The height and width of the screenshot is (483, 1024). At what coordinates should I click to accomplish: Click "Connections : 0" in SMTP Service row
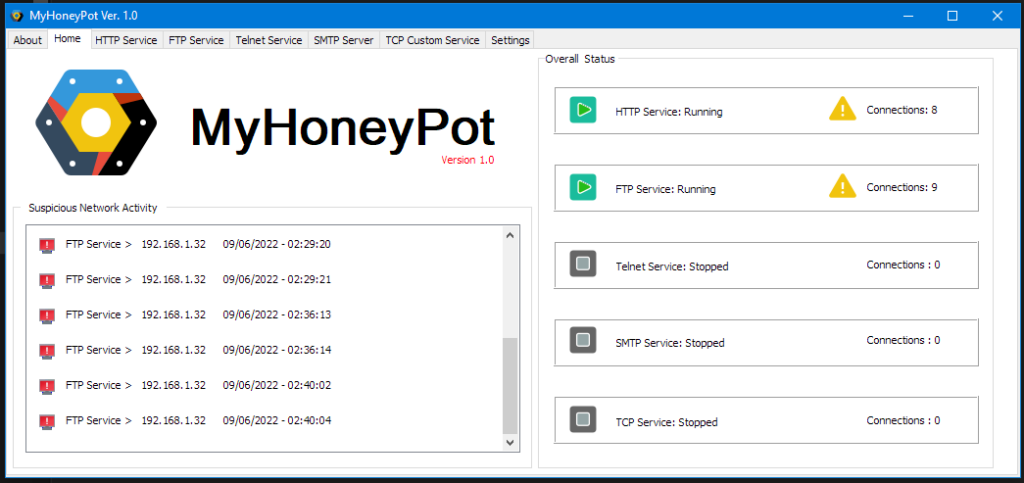point(903,340)
